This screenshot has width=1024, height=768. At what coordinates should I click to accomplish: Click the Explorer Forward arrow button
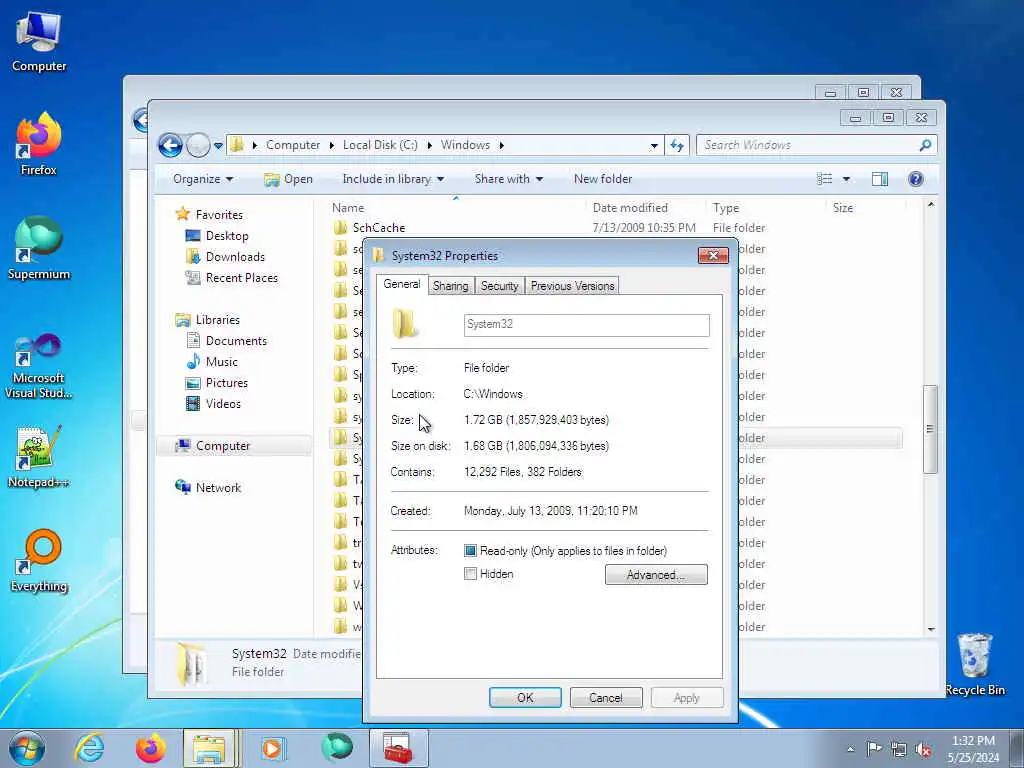[x=198, y=145]
